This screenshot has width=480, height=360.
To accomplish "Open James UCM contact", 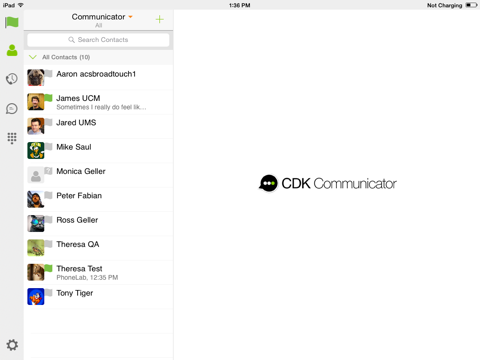I will click(99, 102).
